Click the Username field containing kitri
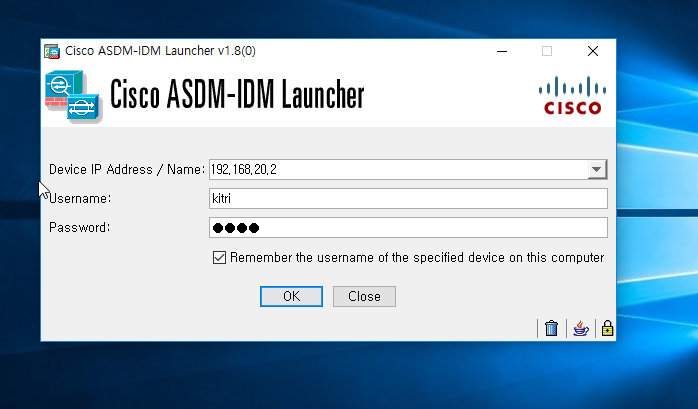698x409 pixels. (x=408, y=198)
